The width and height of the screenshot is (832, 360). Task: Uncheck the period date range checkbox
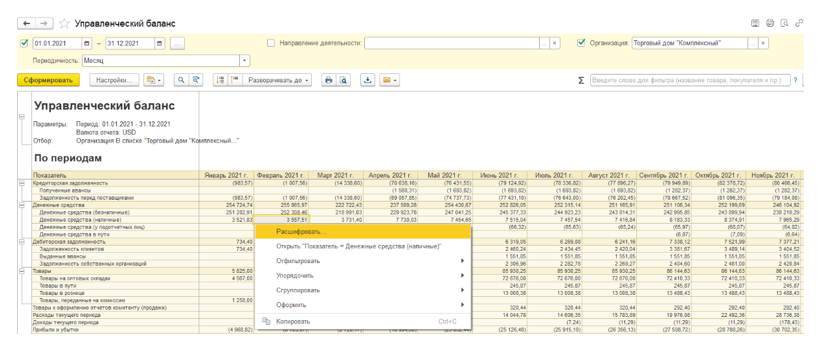tap(23, 44)
